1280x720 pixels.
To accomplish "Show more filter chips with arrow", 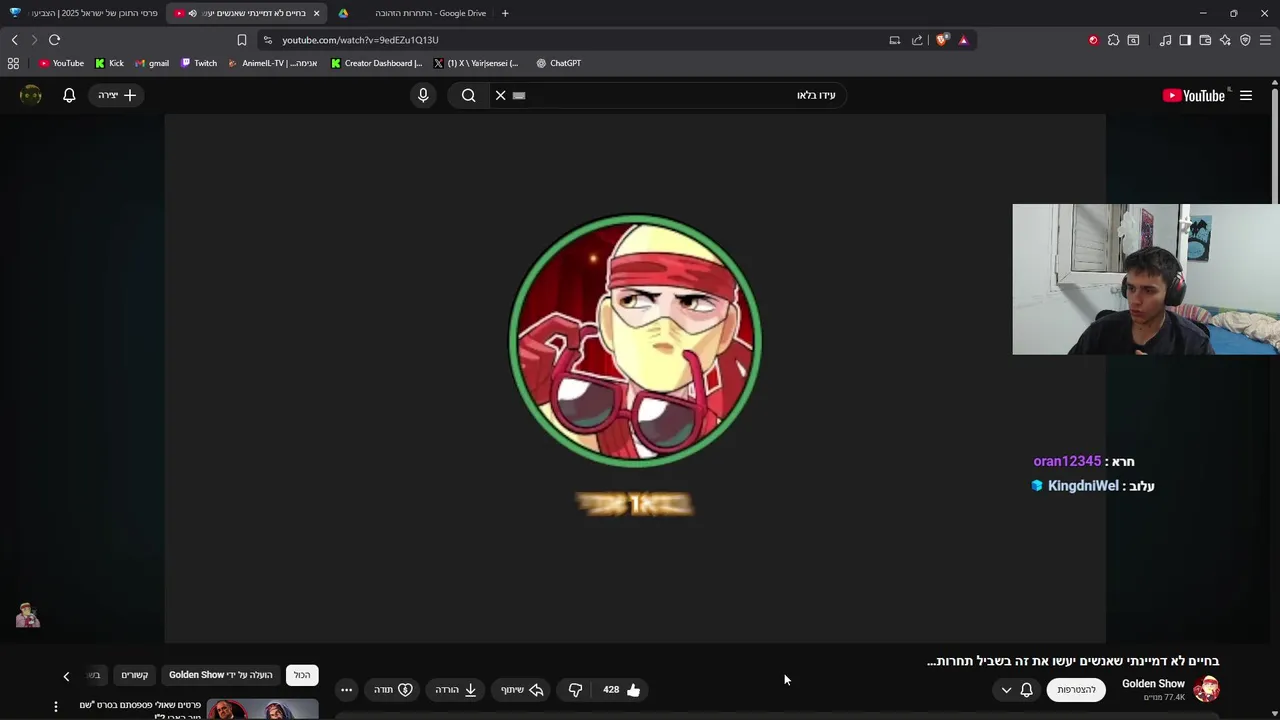I will pyautogui.click(x=66, y=676).
